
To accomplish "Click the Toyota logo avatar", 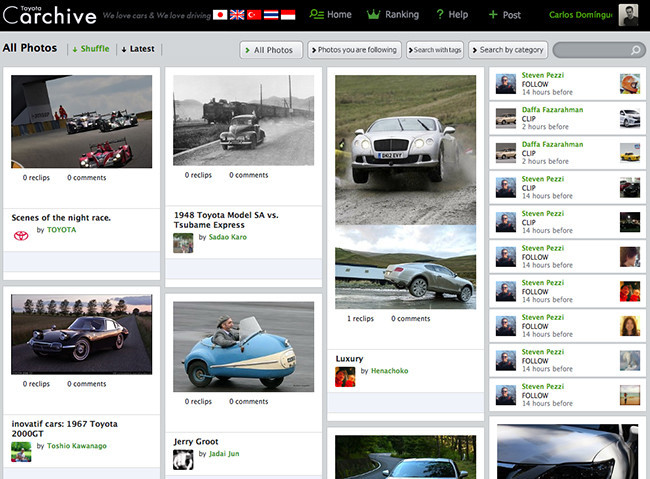I will pos(21,236).
